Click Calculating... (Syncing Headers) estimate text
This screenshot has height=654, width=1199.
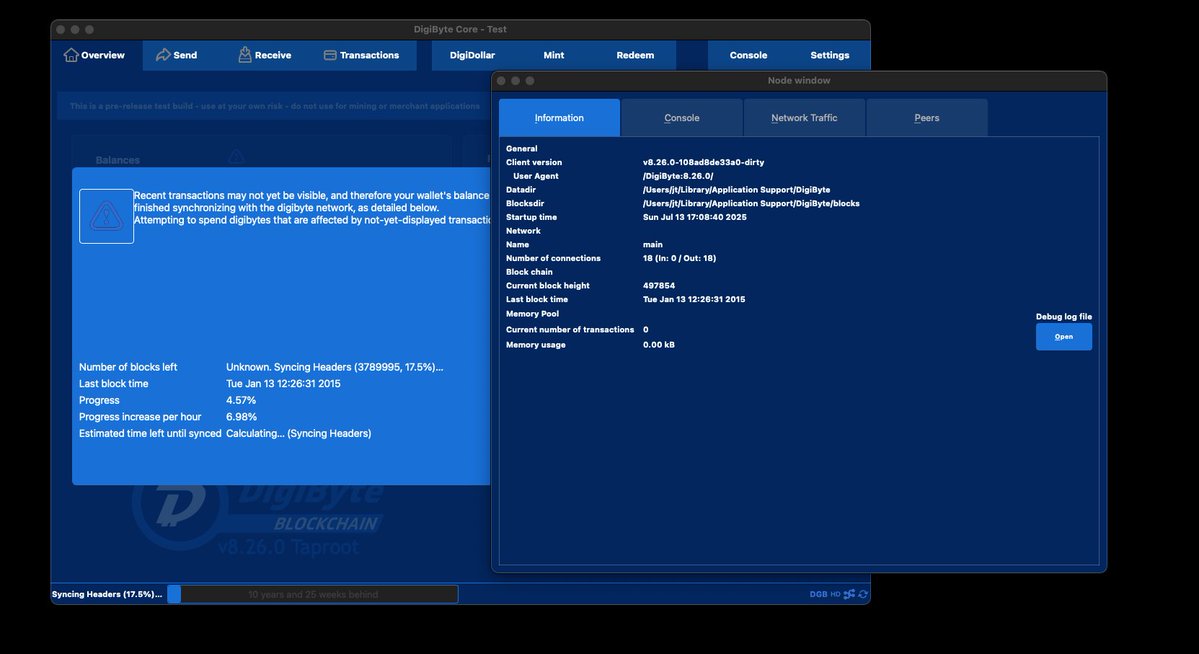(x=298, y=433)
